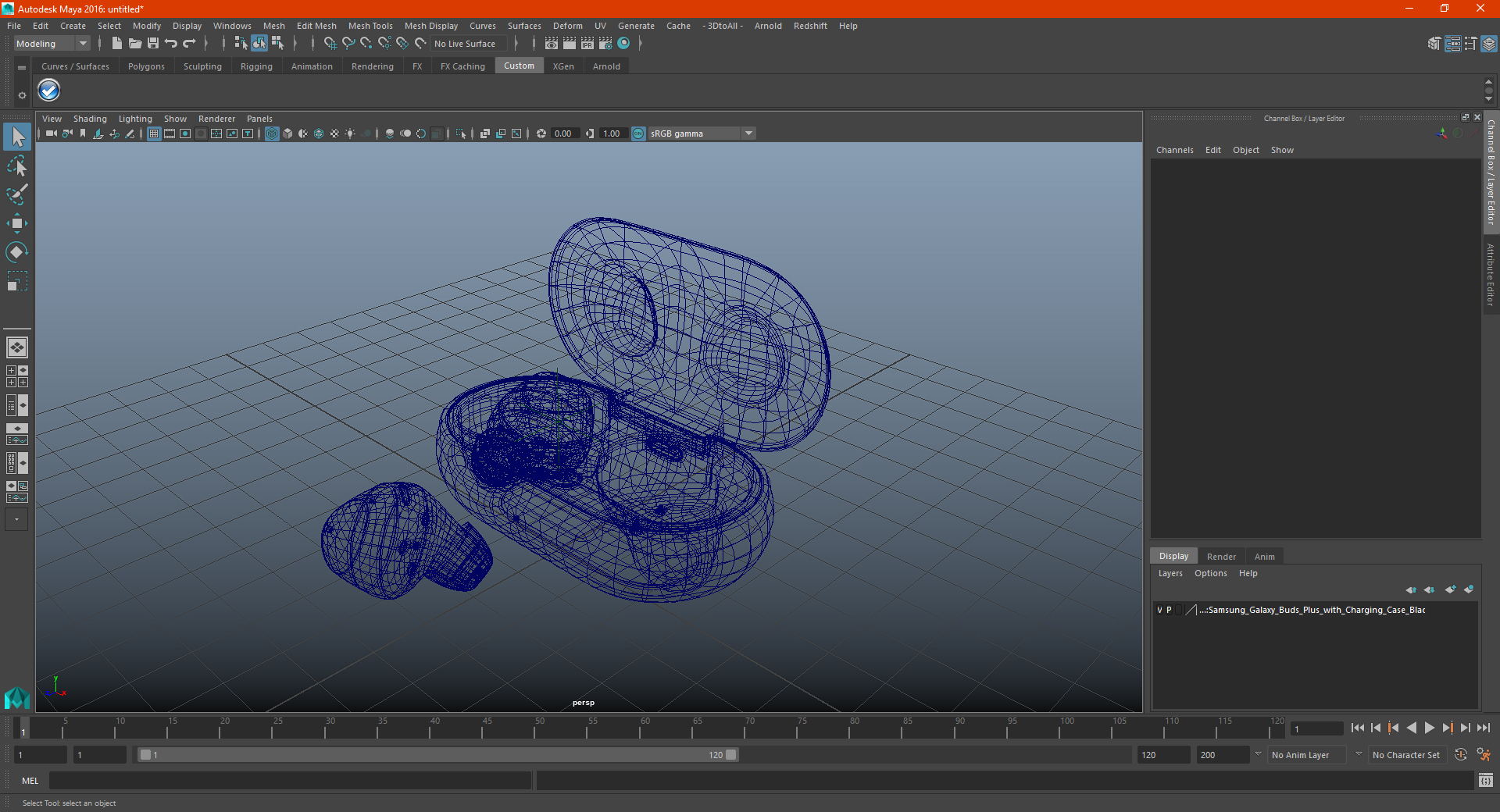This screenshot has width=1500, height=812.
Task: Switch to the Render layer tab
Action: (x=1221, y=557)
